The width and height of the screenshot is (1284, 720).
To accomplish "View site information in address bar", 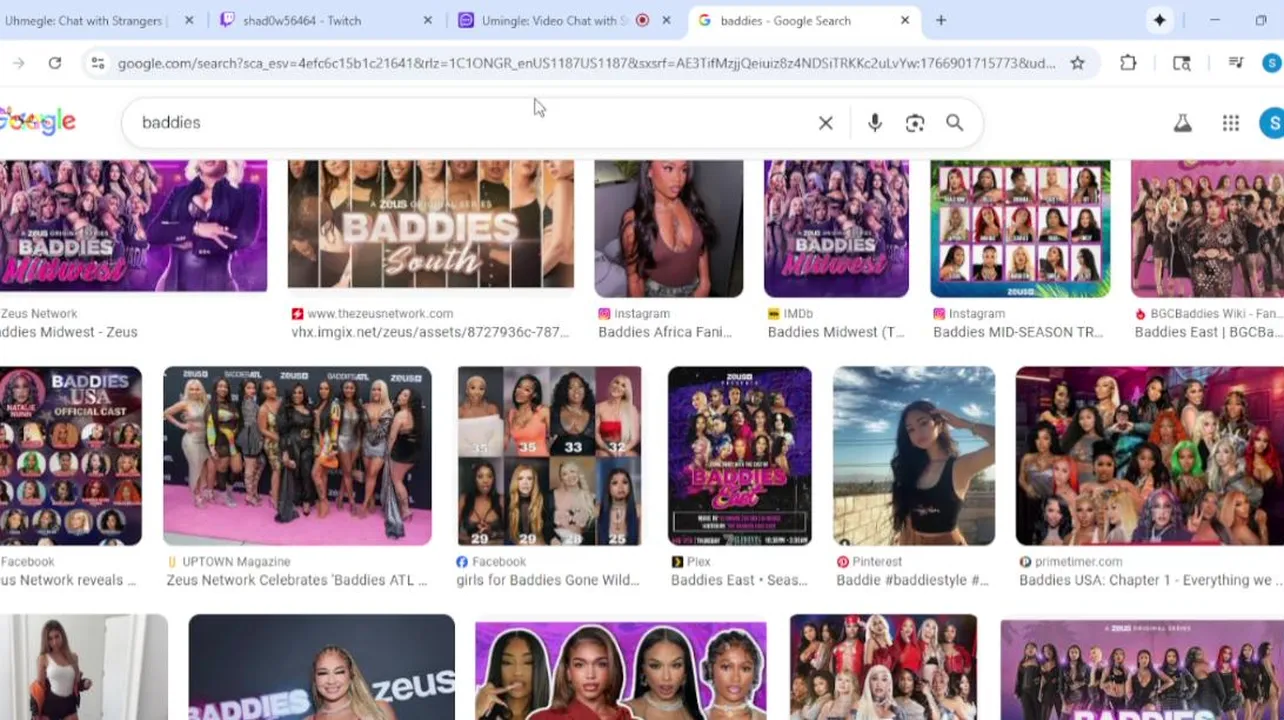I will tap(97, 63).
